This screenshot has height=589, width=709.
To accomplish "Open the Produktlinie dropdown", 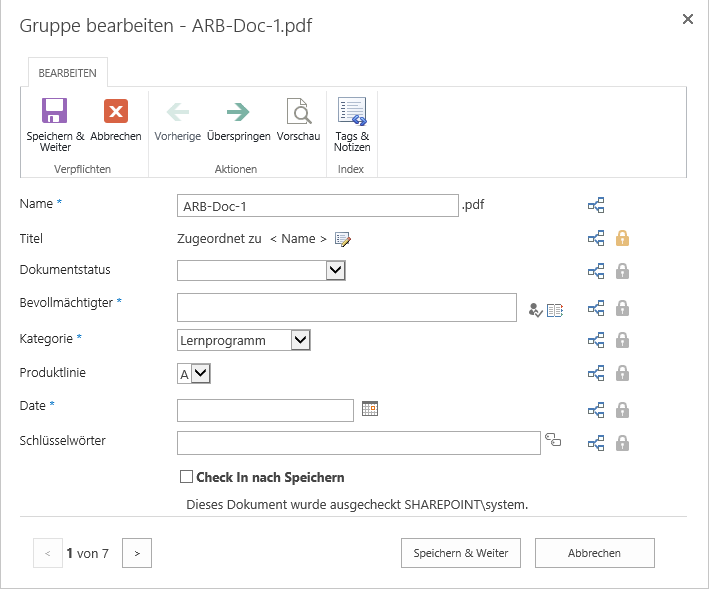I will pos(200,374).
